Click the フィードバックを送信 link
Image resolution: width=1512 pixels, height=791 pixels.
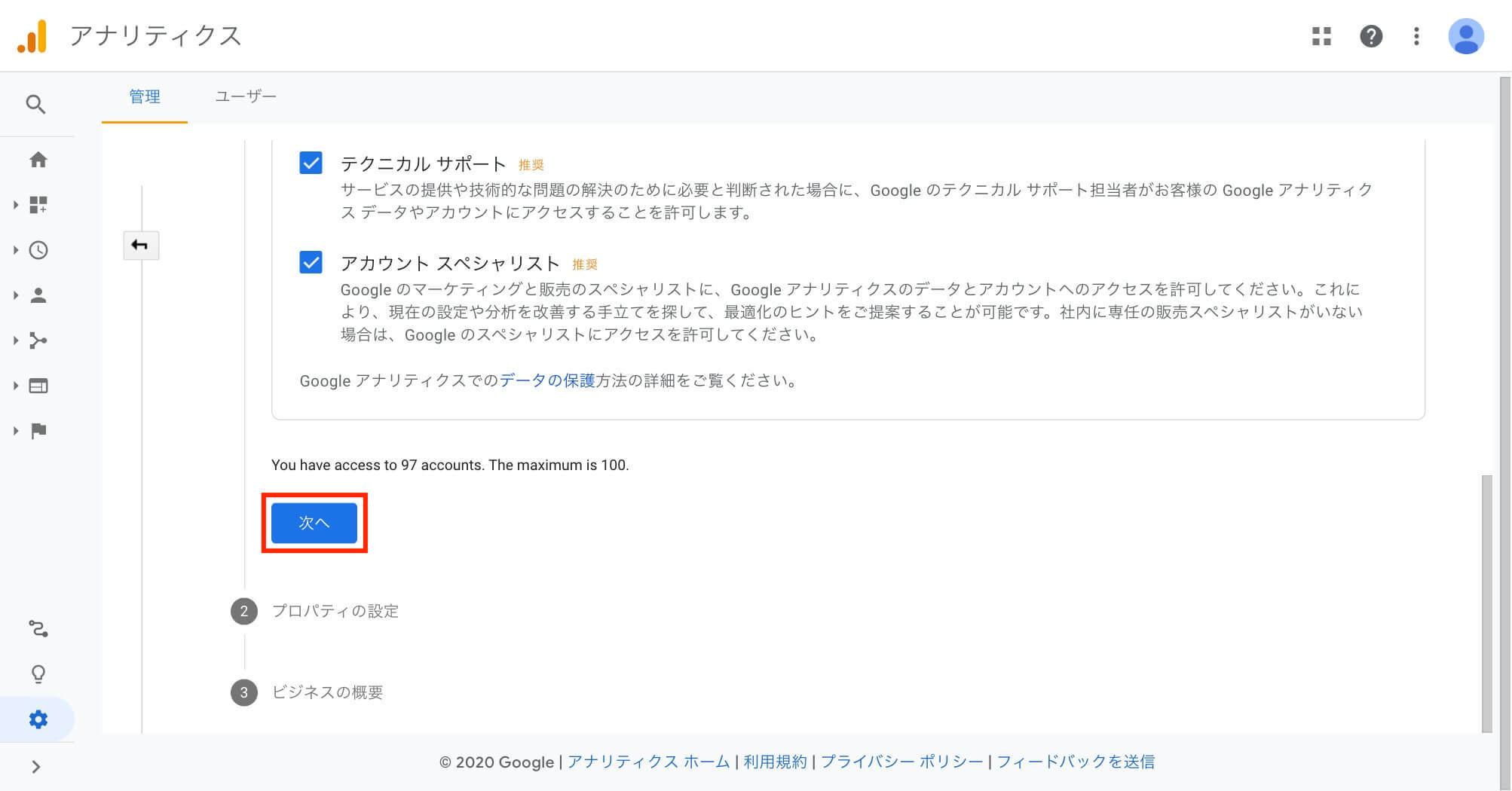1076,762
